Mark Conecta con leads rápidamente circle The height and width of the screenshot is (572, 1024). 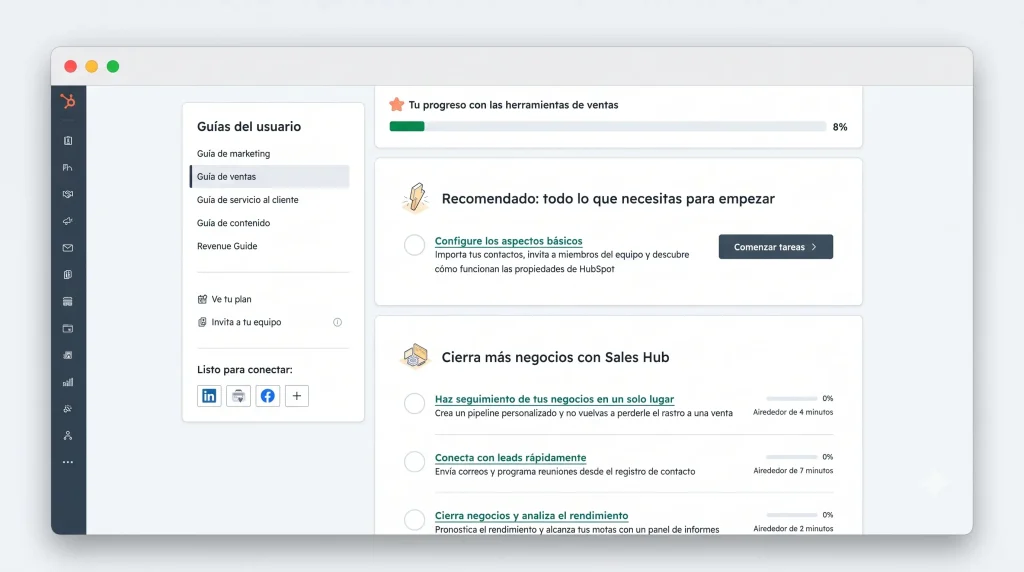tap(414, 462)
